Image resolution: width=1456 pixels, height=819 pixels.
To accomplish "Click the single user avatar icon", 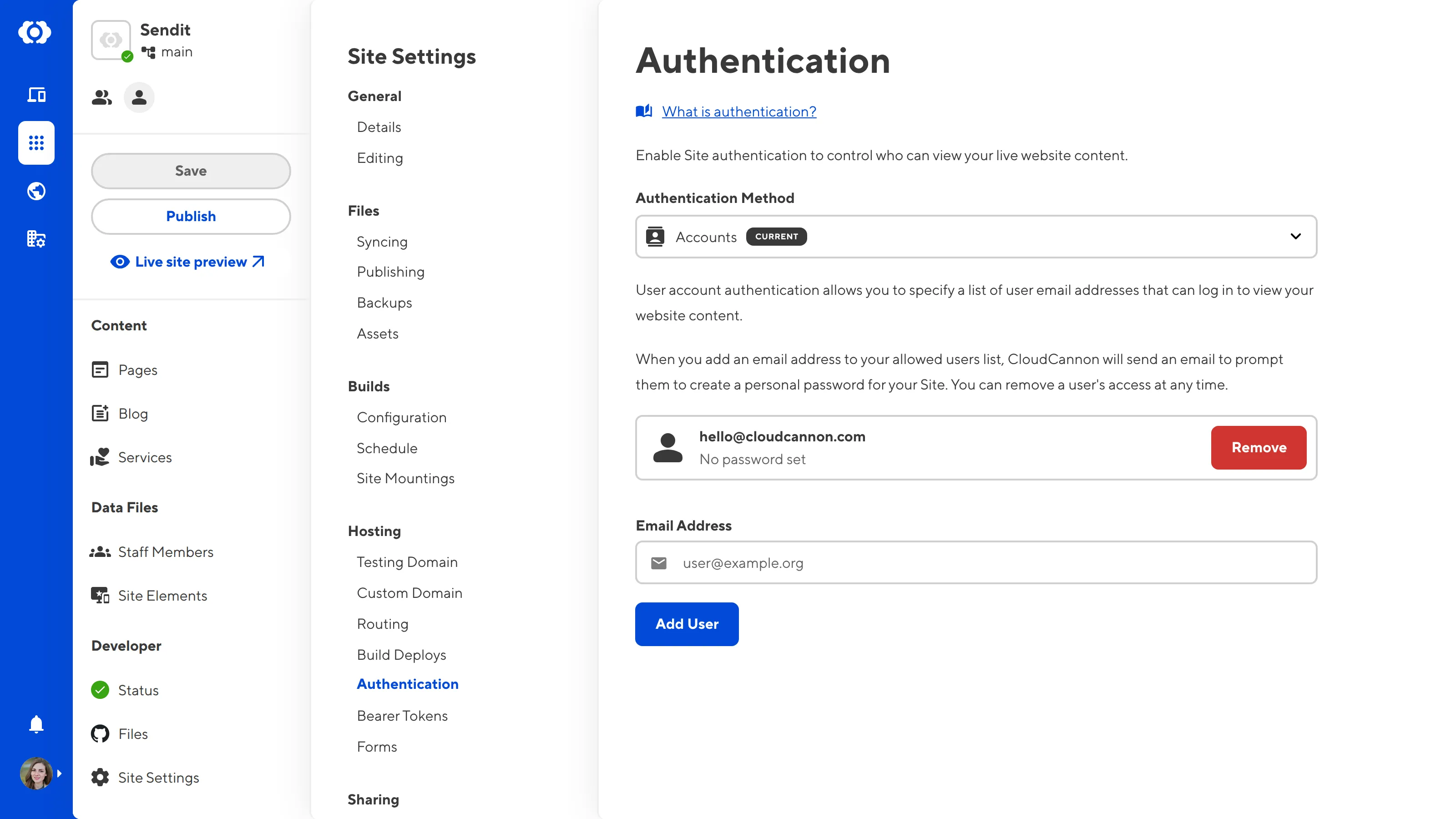I will [139, 98].
